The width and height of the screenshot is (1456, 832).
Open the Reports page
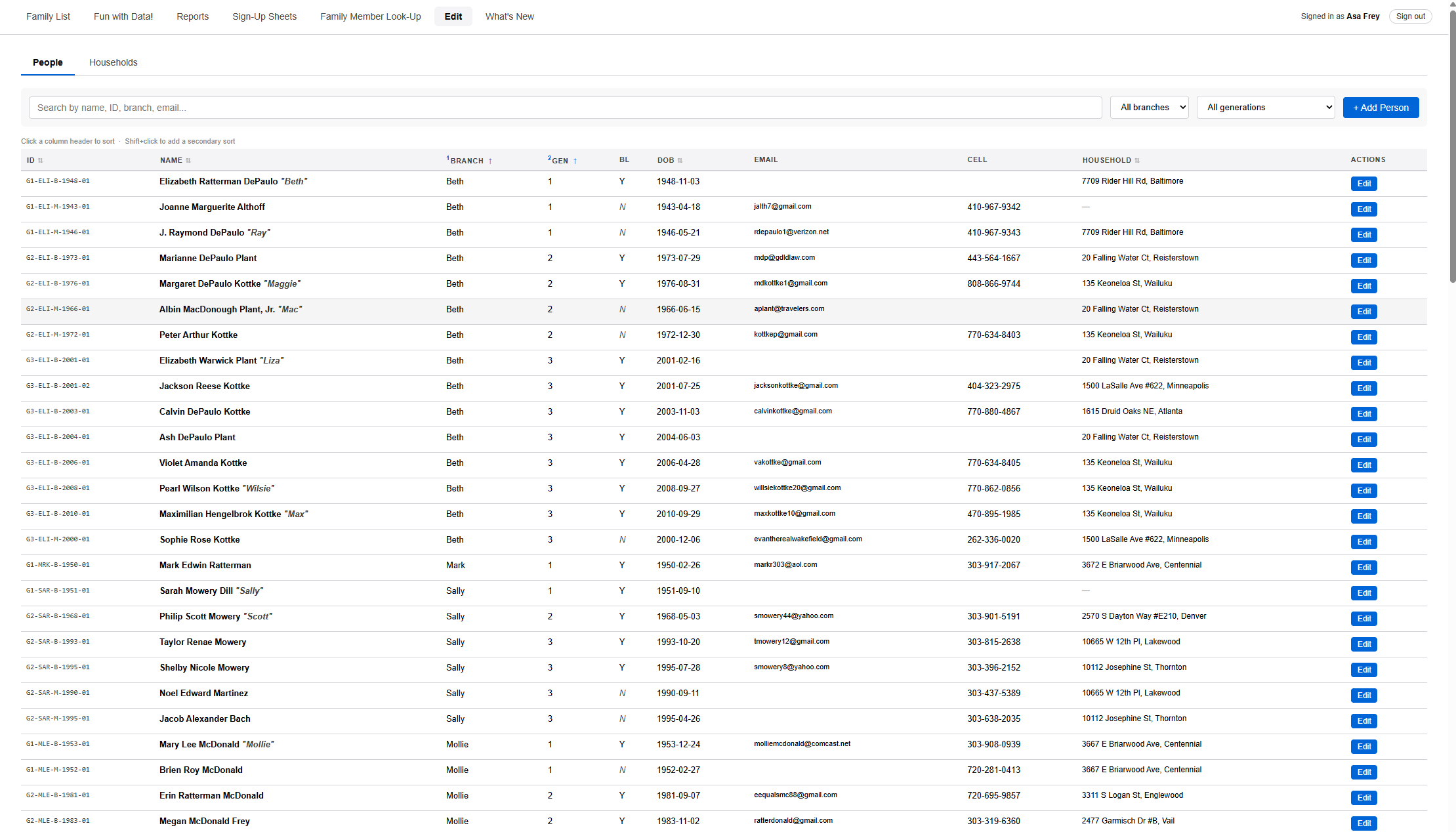pos(192,16)
